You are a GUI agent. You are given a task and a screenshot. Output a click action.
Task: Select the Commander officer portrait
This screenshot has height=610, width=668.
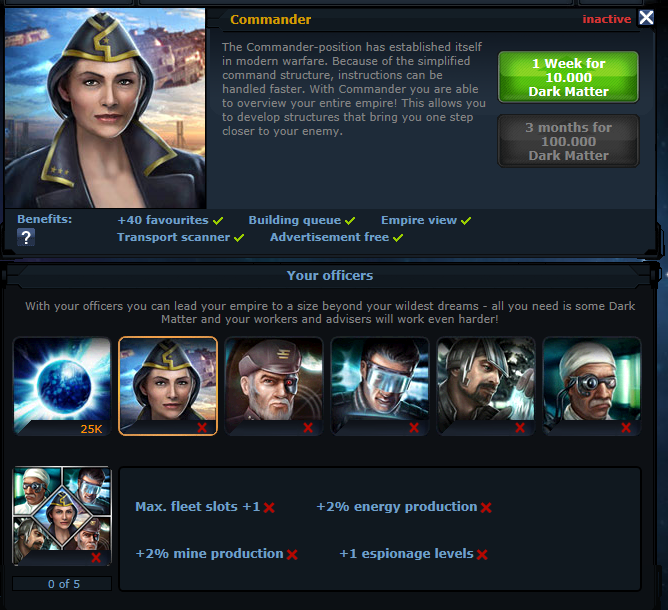pos(168,386)
